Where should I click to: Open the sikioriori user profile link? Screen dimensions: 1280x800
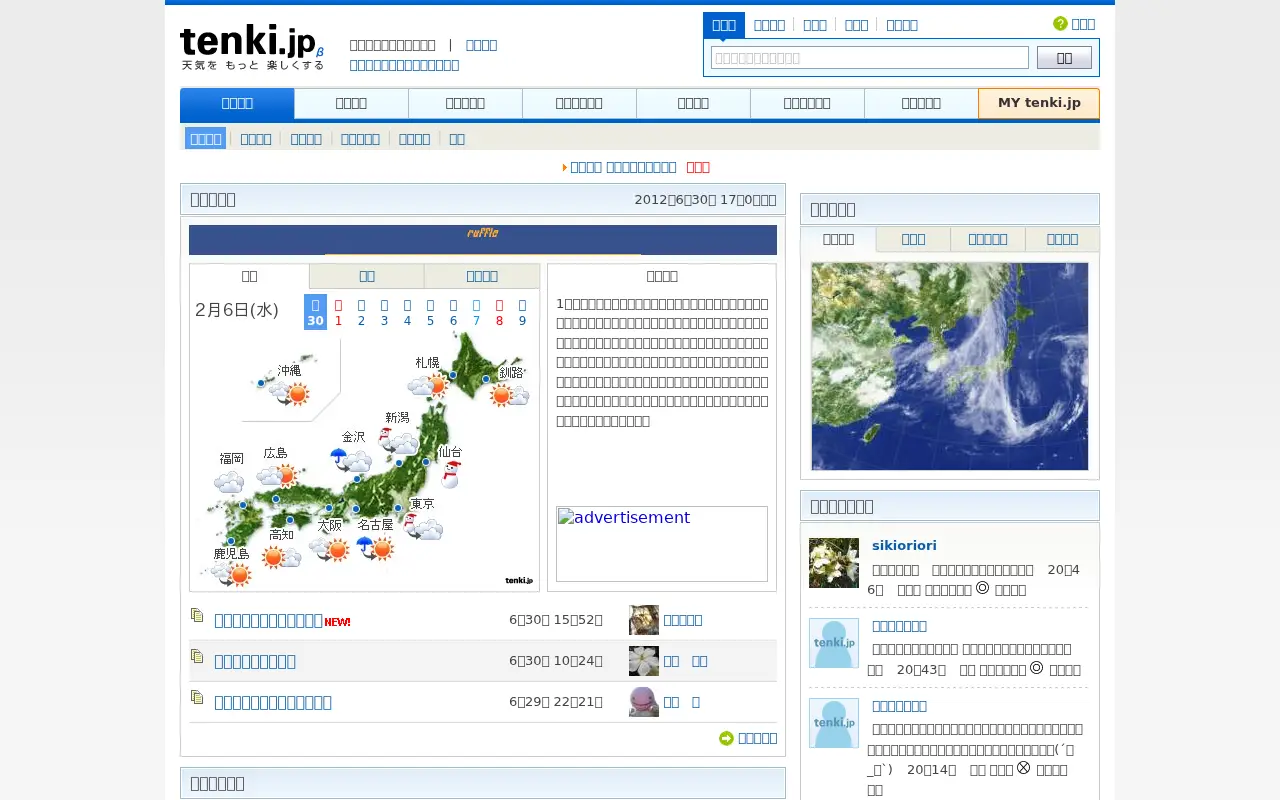(904, 545)
